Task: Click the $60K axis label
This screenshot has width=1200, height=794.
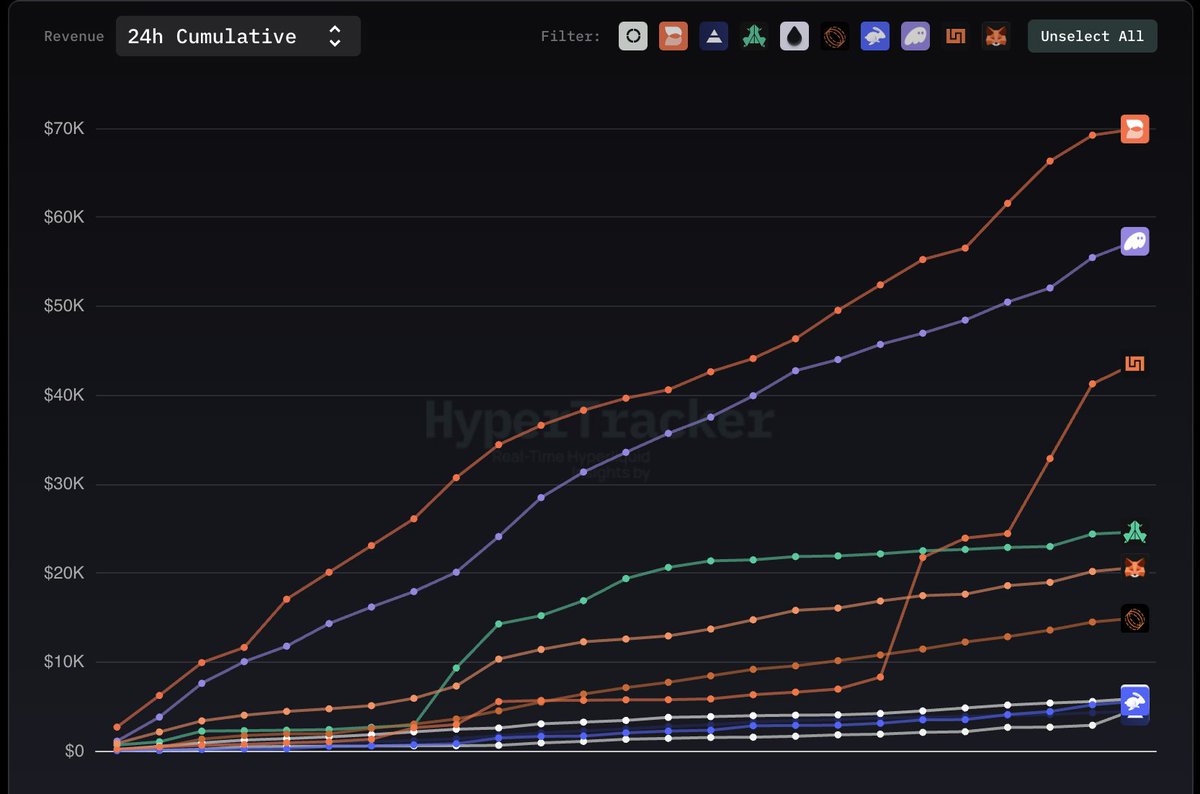Action: (x=62, y=218)
